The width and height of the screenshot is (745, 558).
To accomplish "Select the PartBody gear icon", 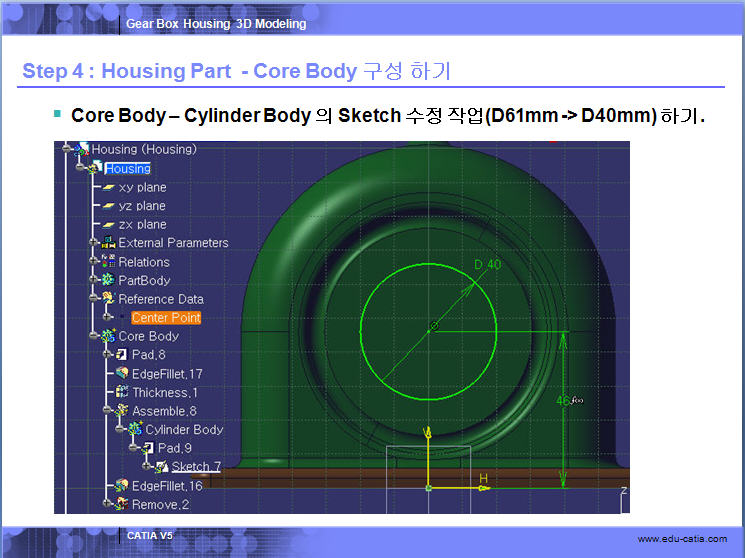I will (x=108, y=280).
